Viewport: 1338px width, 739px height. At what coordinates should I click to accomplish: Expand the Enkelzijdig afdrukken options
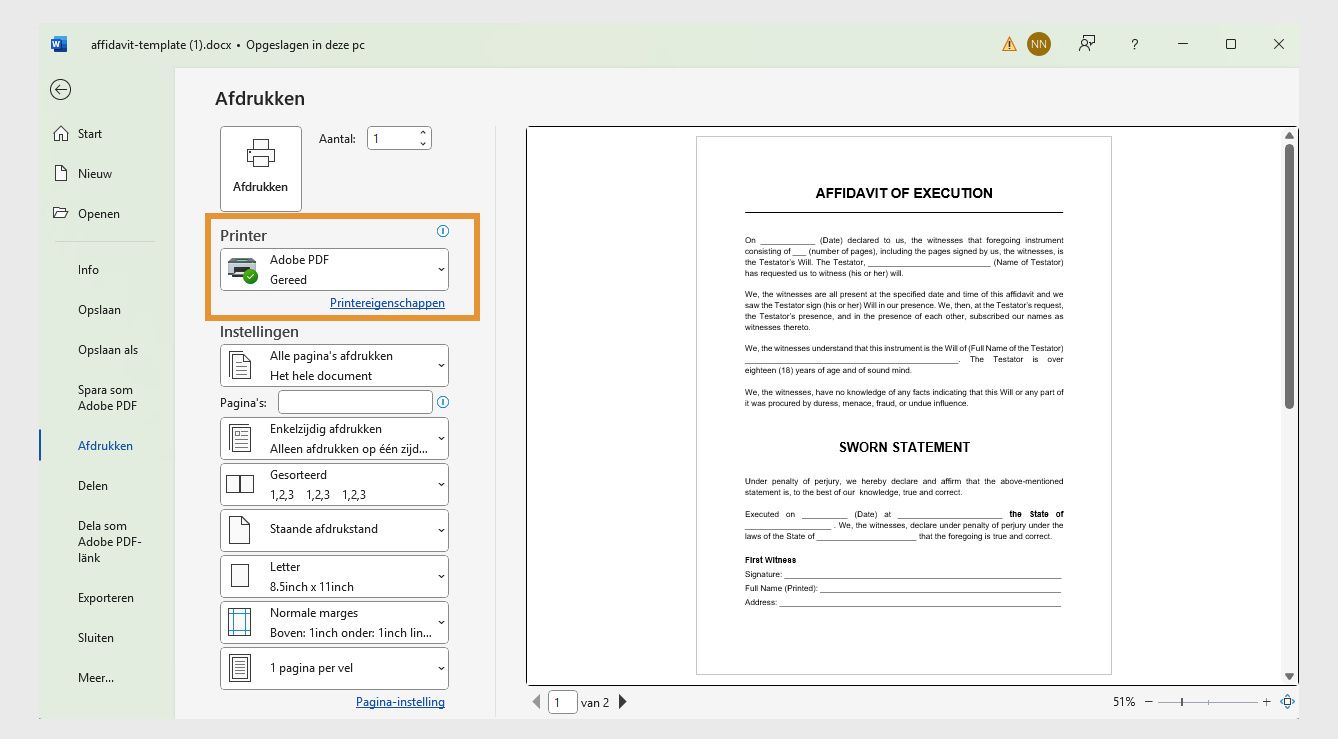[x=334, y=438]
